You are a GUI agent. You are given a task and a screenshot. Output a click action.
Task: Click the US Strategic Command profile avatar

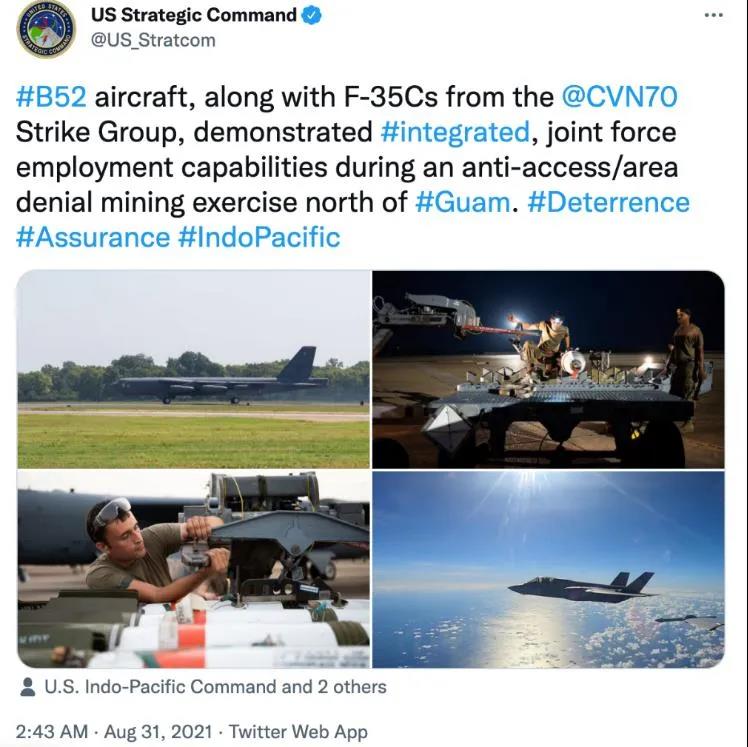[46, 29]
